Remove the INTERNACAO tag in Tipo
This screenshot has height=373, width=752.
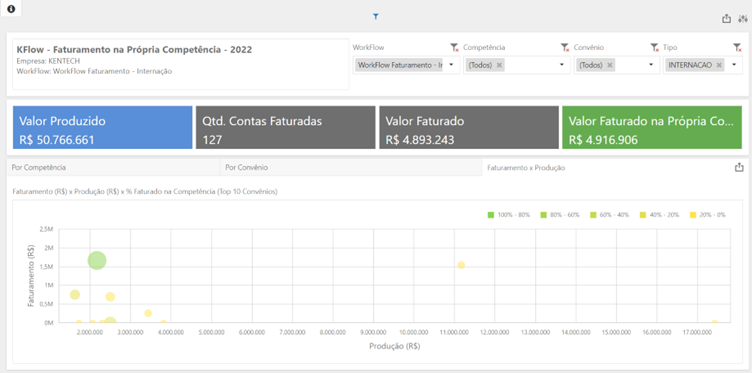(719, 65)
